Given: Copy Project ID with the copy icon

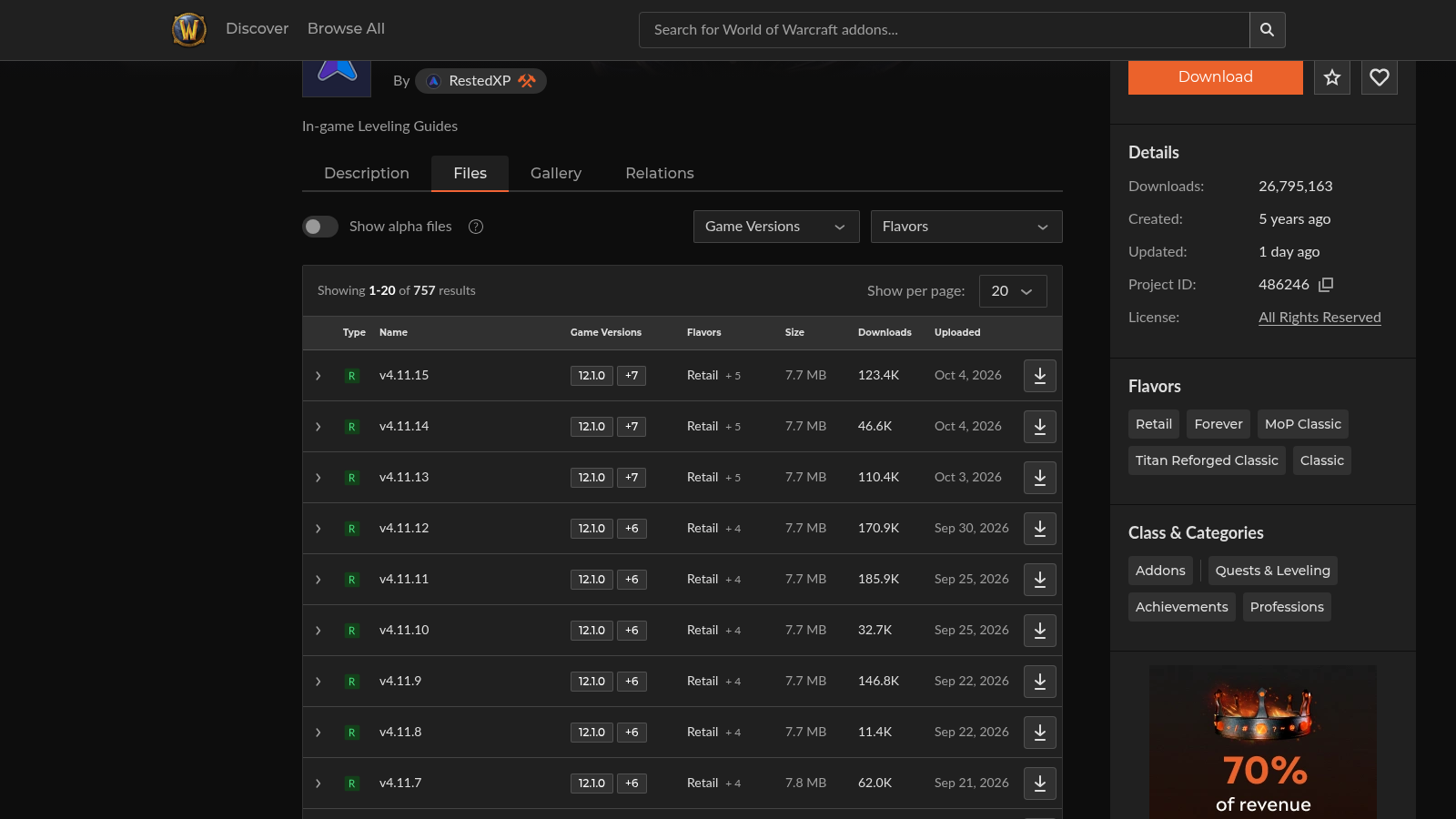Looking at the screenshot, I should pos(1326,285).
